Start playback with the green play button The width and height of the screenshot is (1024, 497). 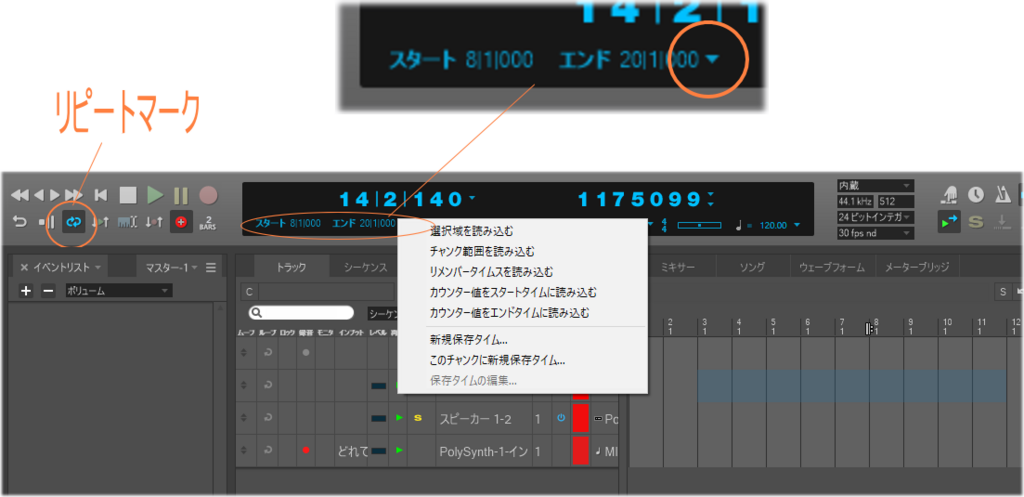[155, 195]
